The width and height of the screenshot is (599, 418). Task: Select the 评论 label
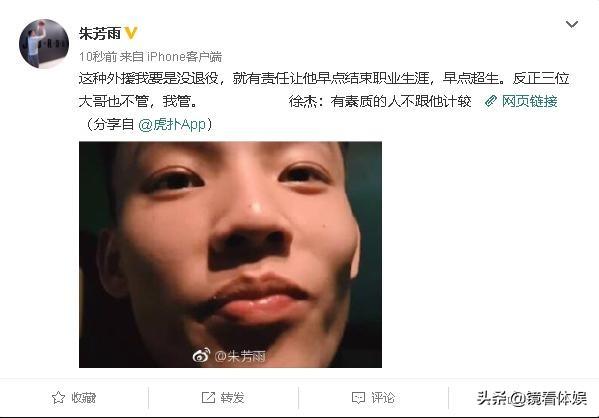382,398
